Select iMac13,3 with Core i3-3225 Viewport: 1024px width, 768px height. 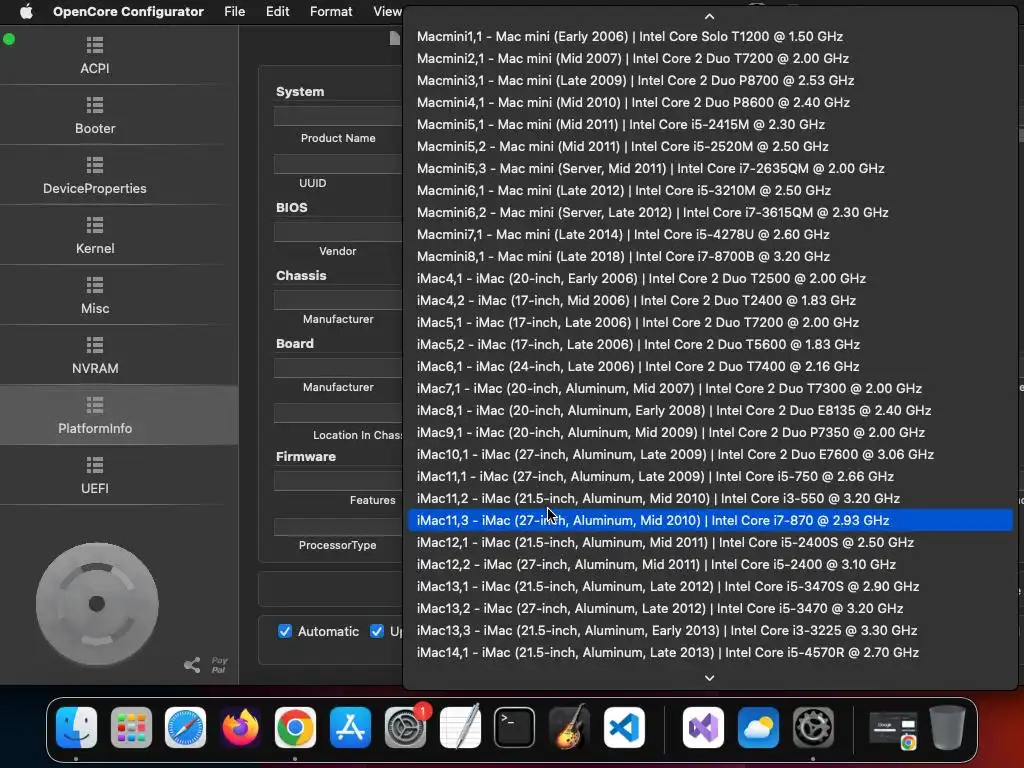710,630
